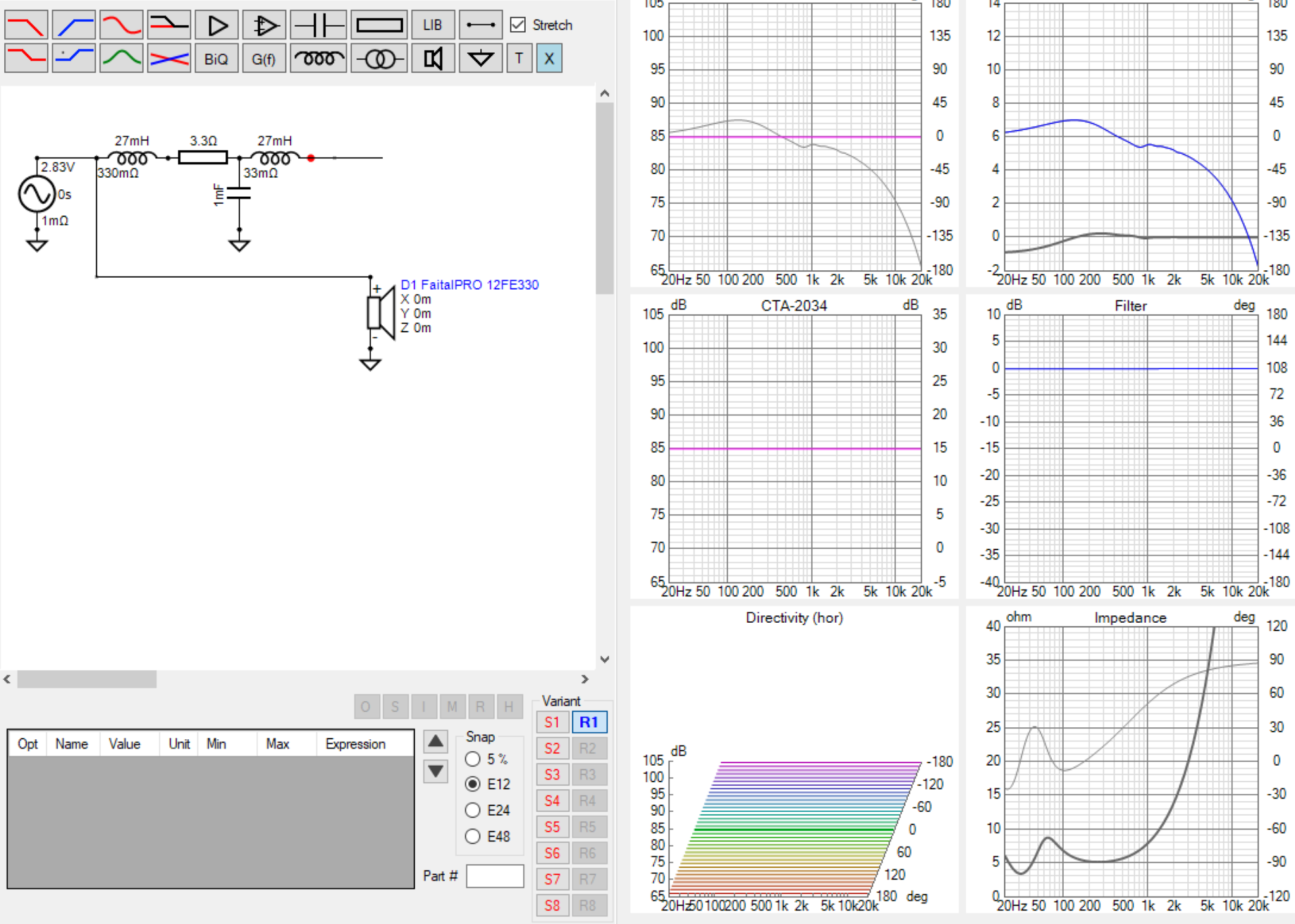1295x924 pixels.
Task: Add a loudspeaker driver component
Action: click(433, 59)
